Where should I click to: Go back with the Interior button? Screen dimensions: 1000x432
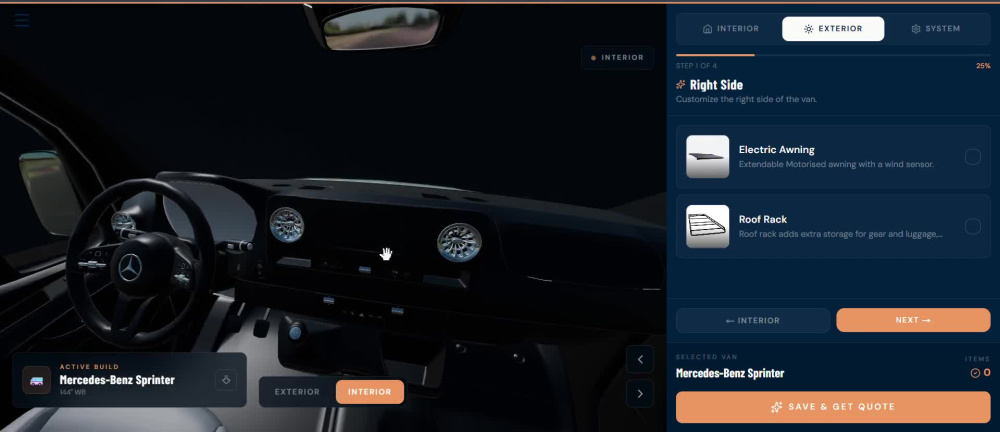pyautogui.click(x=753, y=320)
